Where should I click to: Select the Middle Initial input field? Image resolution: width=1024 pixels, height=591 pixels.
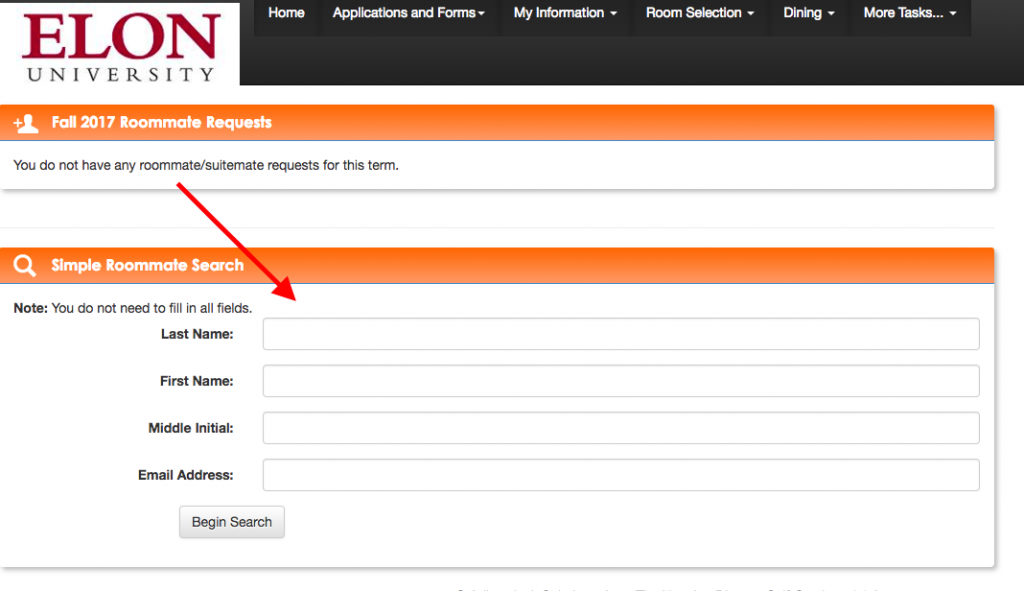(x=620, y=428)
